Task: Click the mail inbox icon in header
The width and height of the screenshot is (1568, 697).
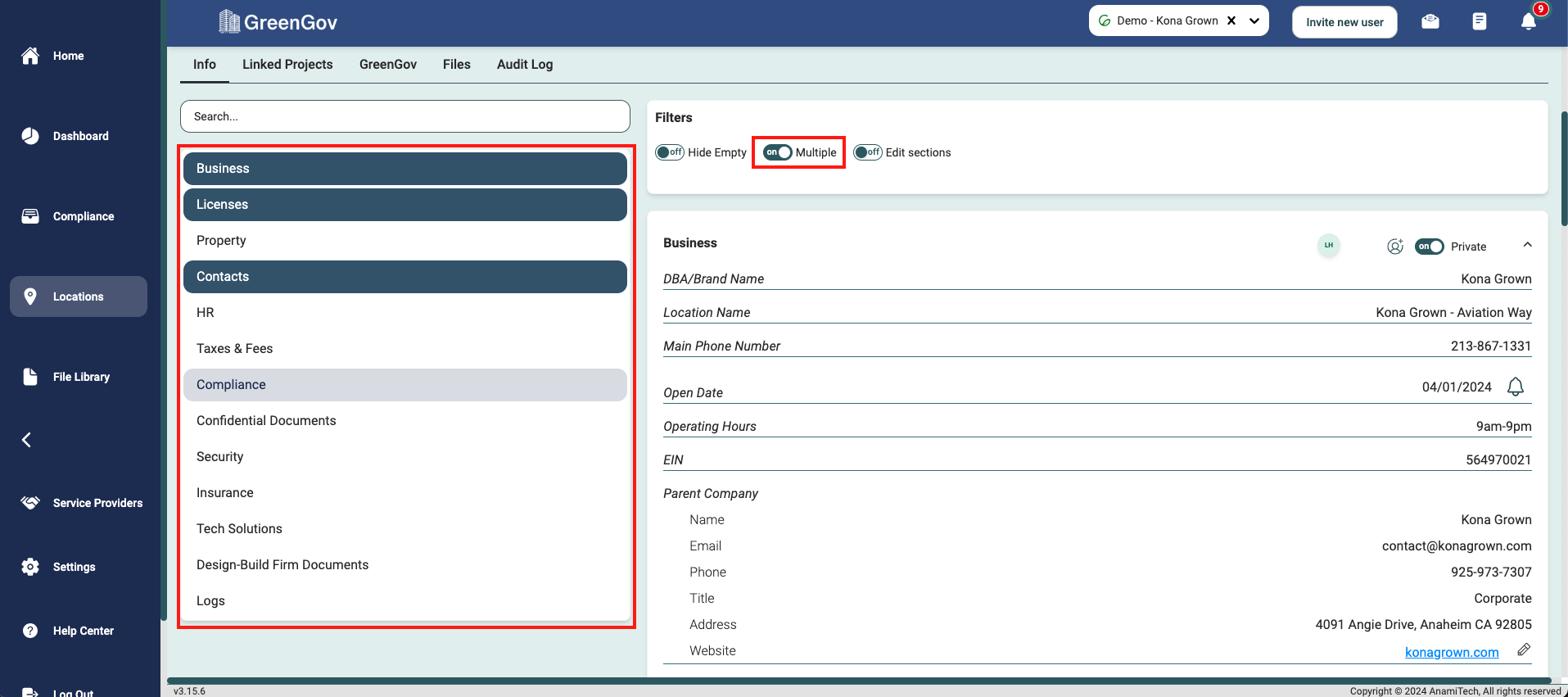Action: pyautogui.click(x=1430, y=21)
